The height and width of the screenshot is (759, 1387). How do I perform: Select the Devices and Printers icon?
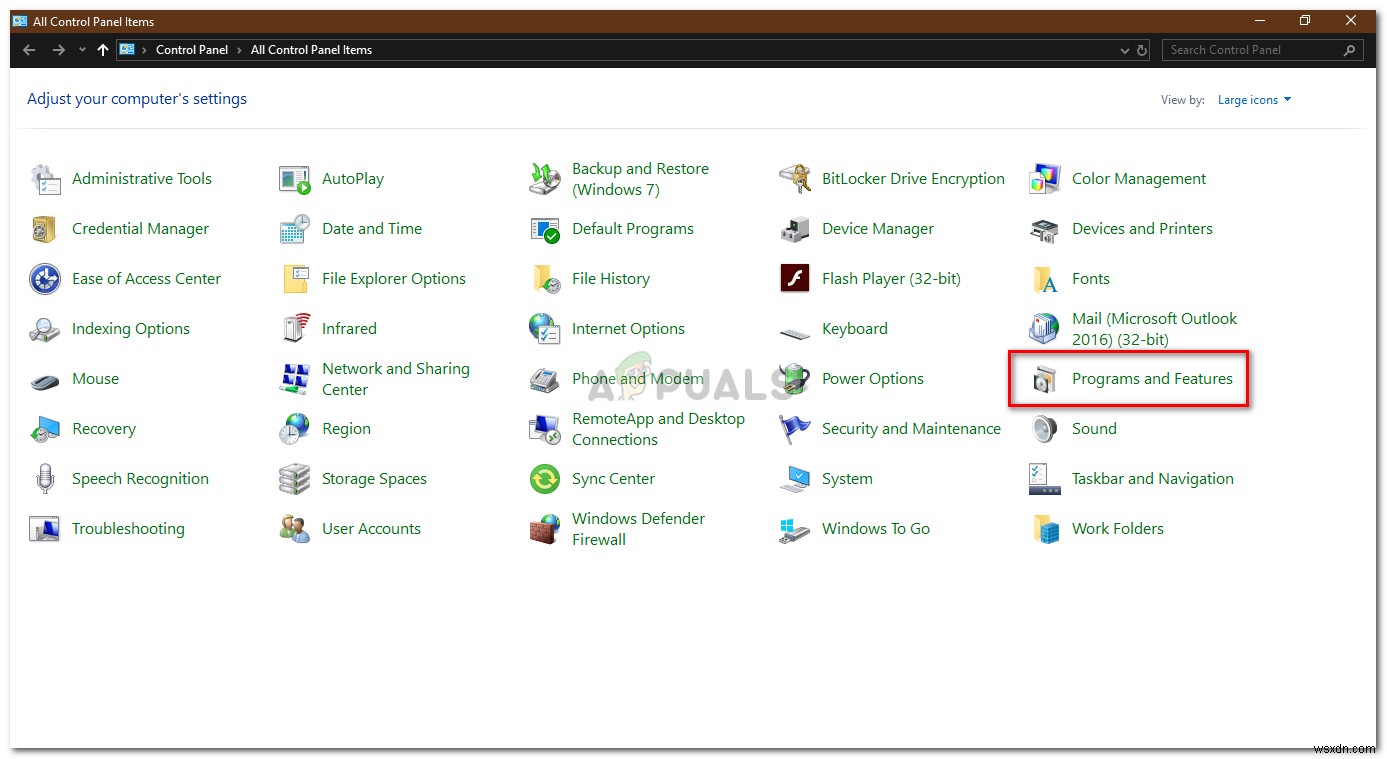click(1045, 229)
